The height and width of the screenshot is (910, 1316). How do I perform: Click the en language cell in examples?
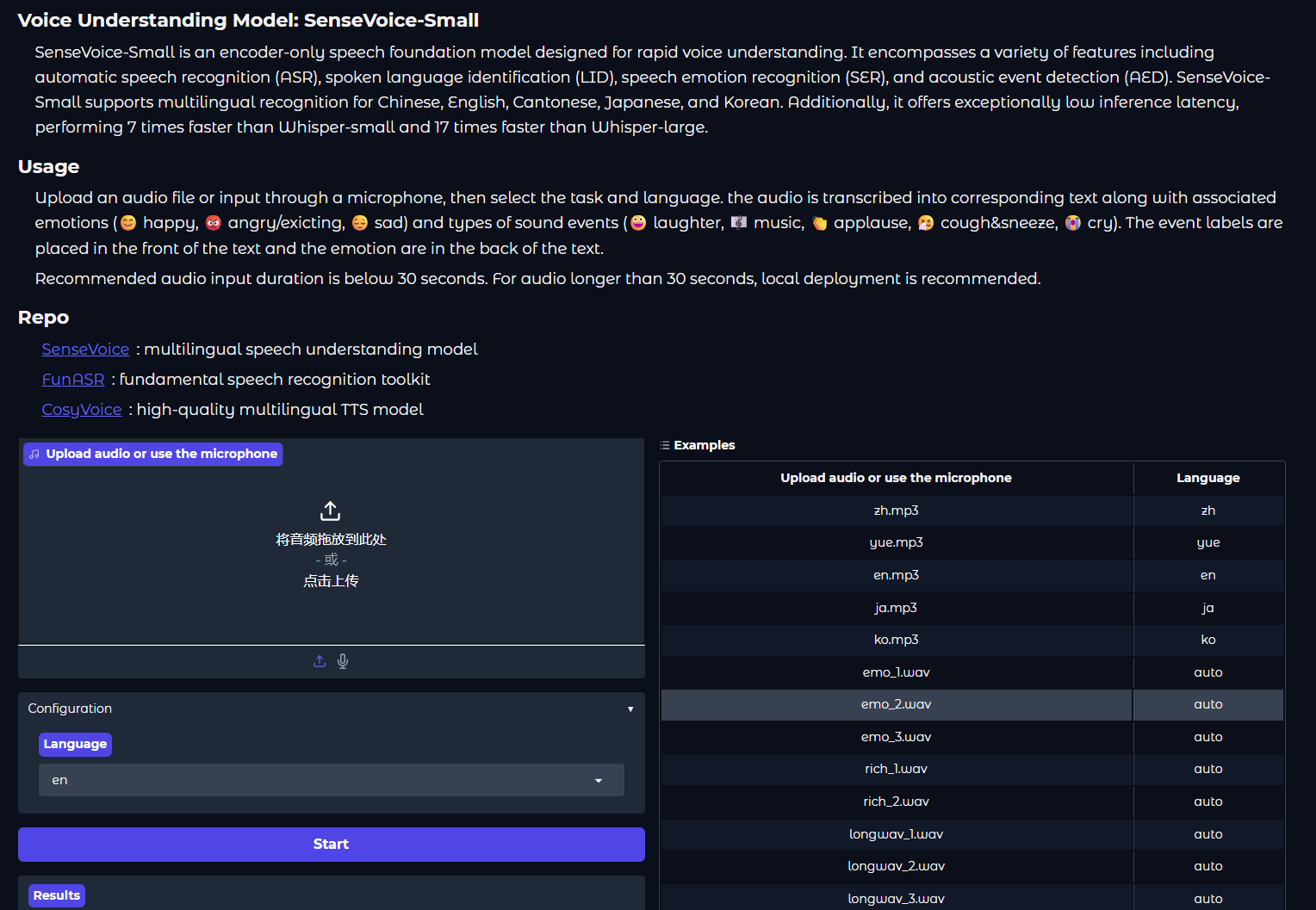coord(1208,575)
